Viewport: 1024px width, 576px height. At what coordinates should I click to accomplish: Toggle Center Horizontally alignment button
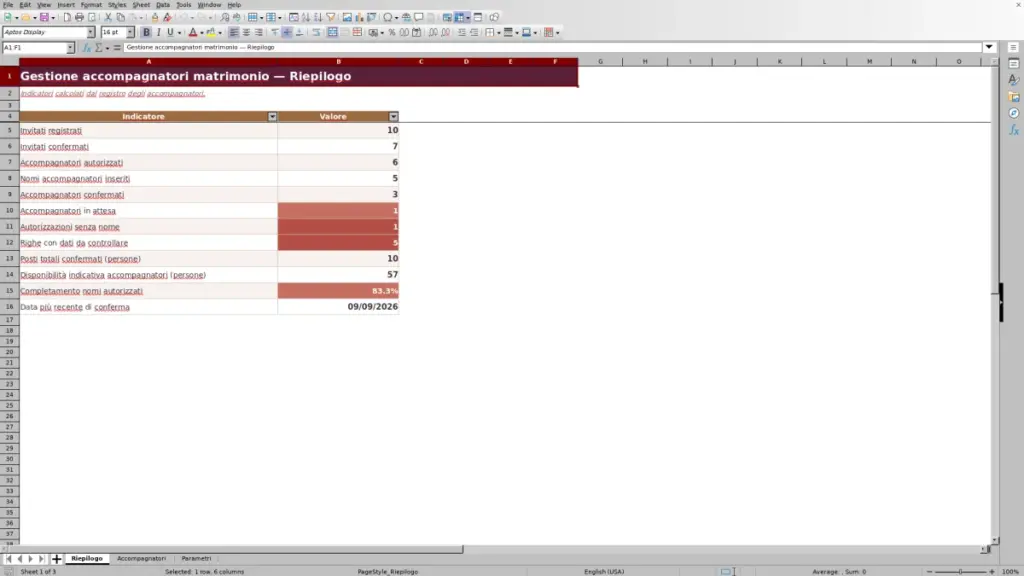[246, 33]
